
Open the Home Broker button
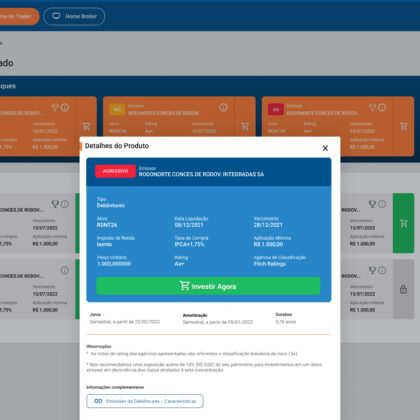74,16
